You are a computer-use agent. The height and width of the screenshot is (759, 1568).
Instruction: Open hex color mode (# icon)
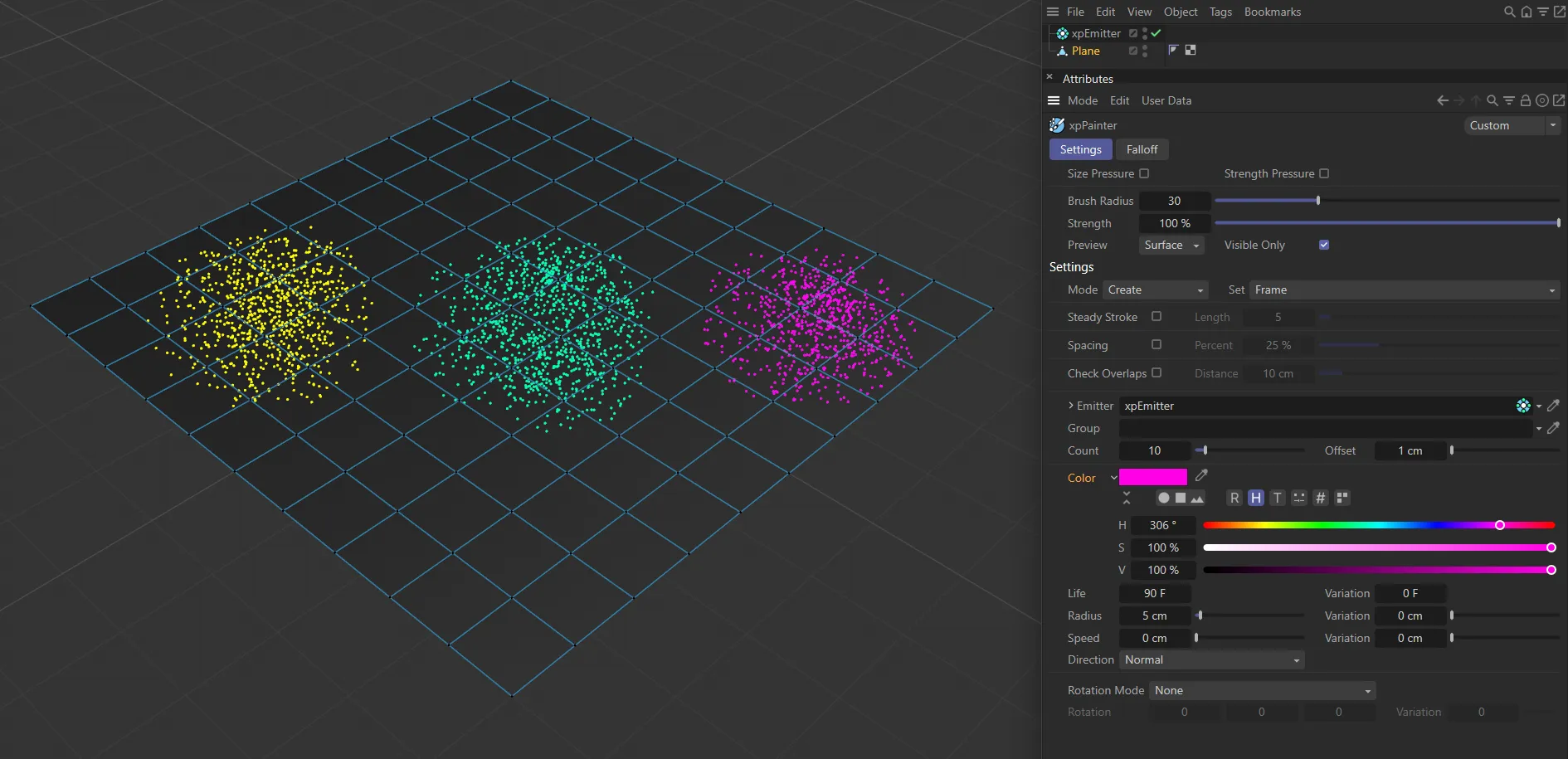point(1321,498)
